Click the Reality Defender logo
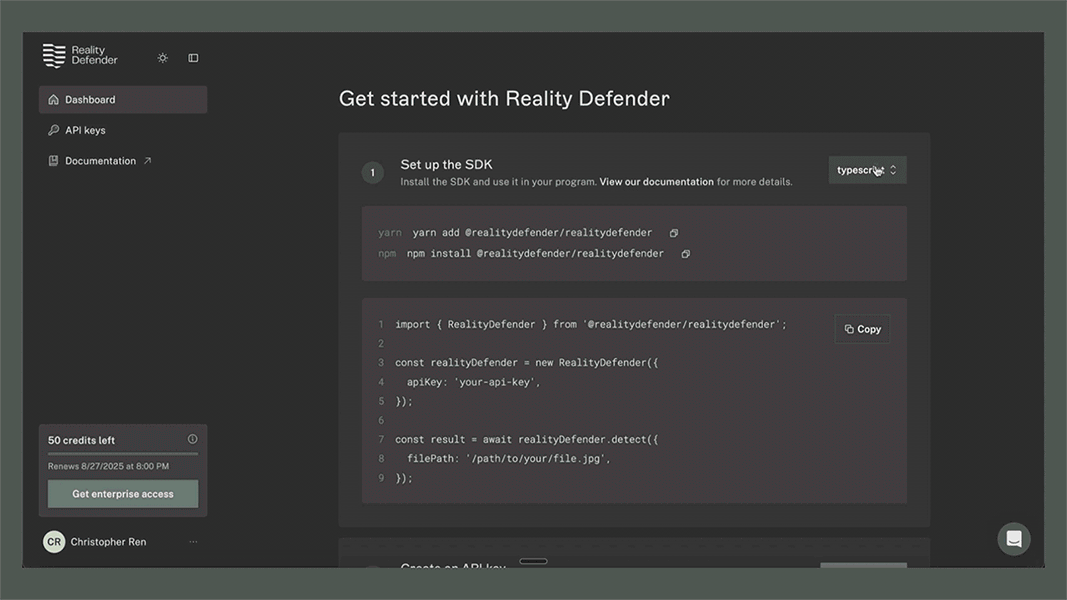1067x600 pixels. pos(80,56)
